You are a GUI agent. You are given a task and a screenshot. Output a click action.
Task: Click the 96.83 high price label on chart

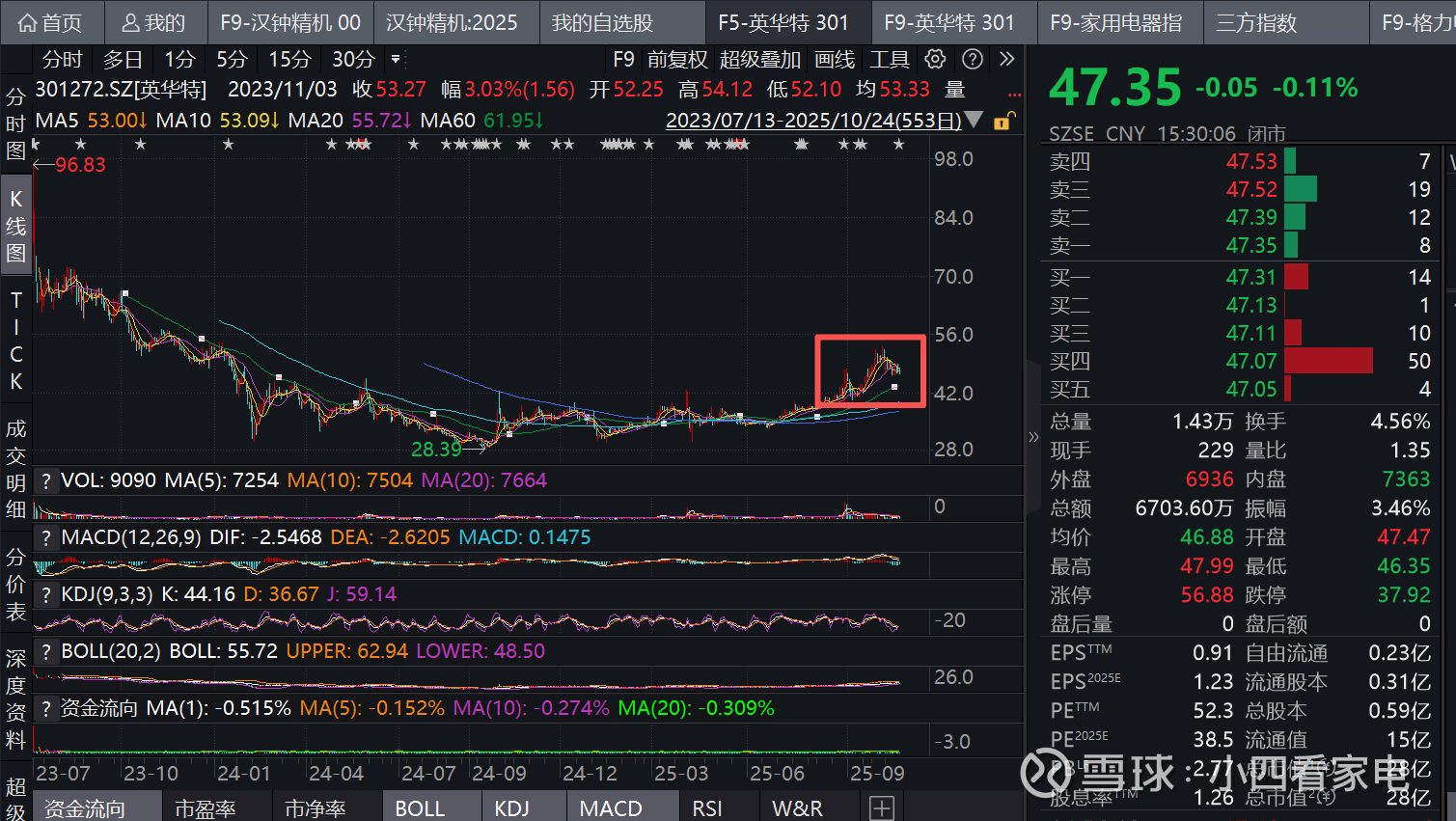[80, 165]
